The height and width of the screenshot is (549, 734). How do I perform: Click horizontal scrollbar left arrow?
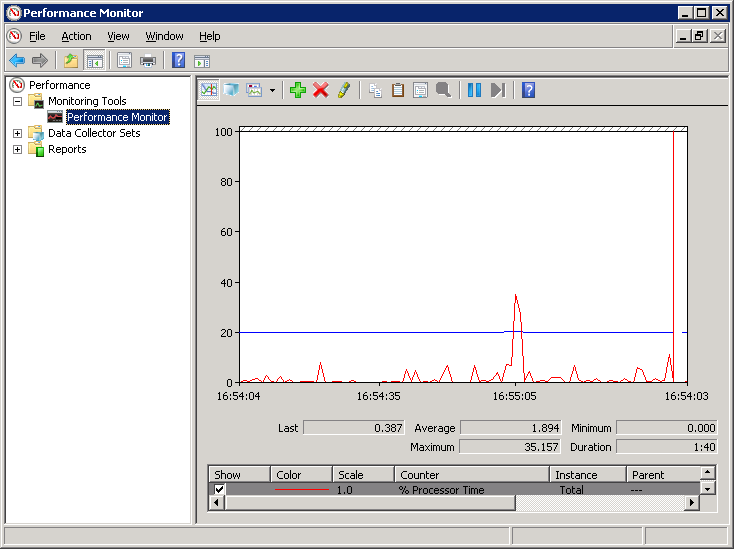pos(216,503)
